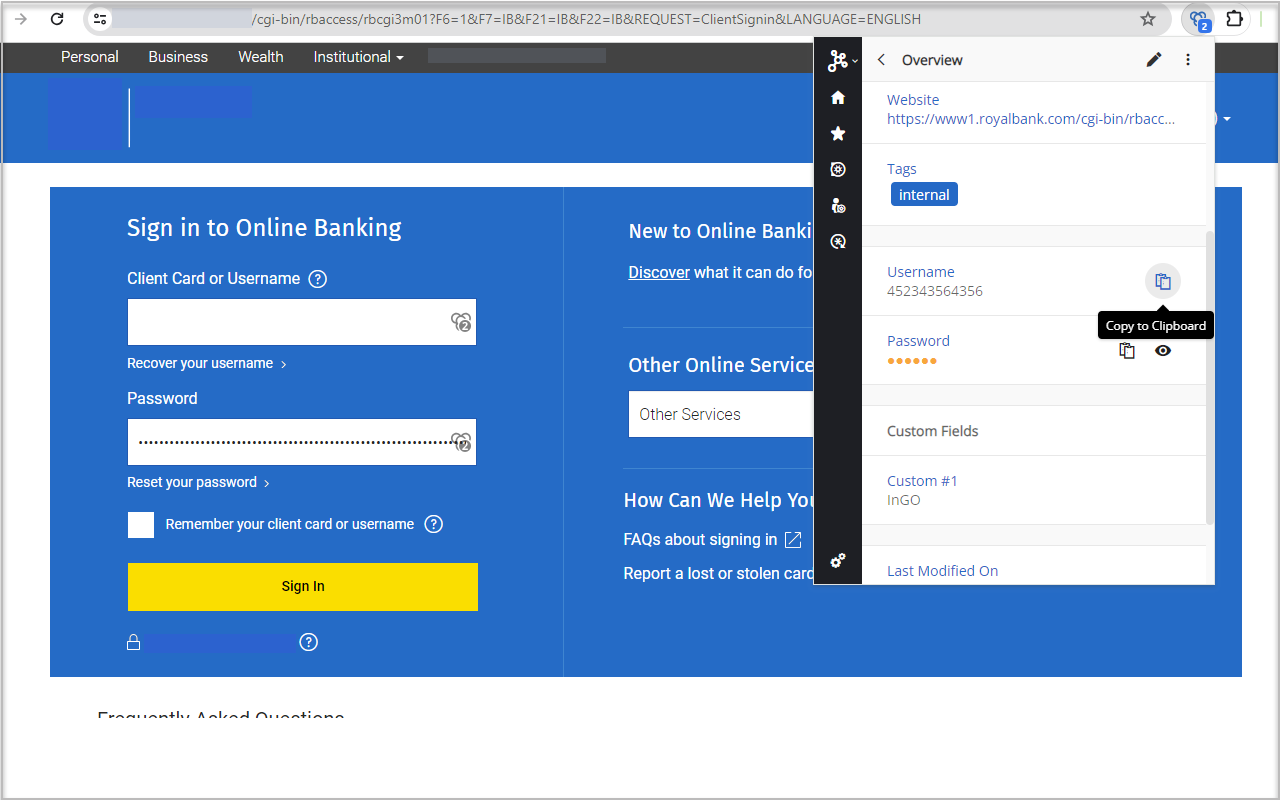The width and height of the screenshot is (1280, 800).
Task: Follow the 'Recover your username' link
Action: 200,363
